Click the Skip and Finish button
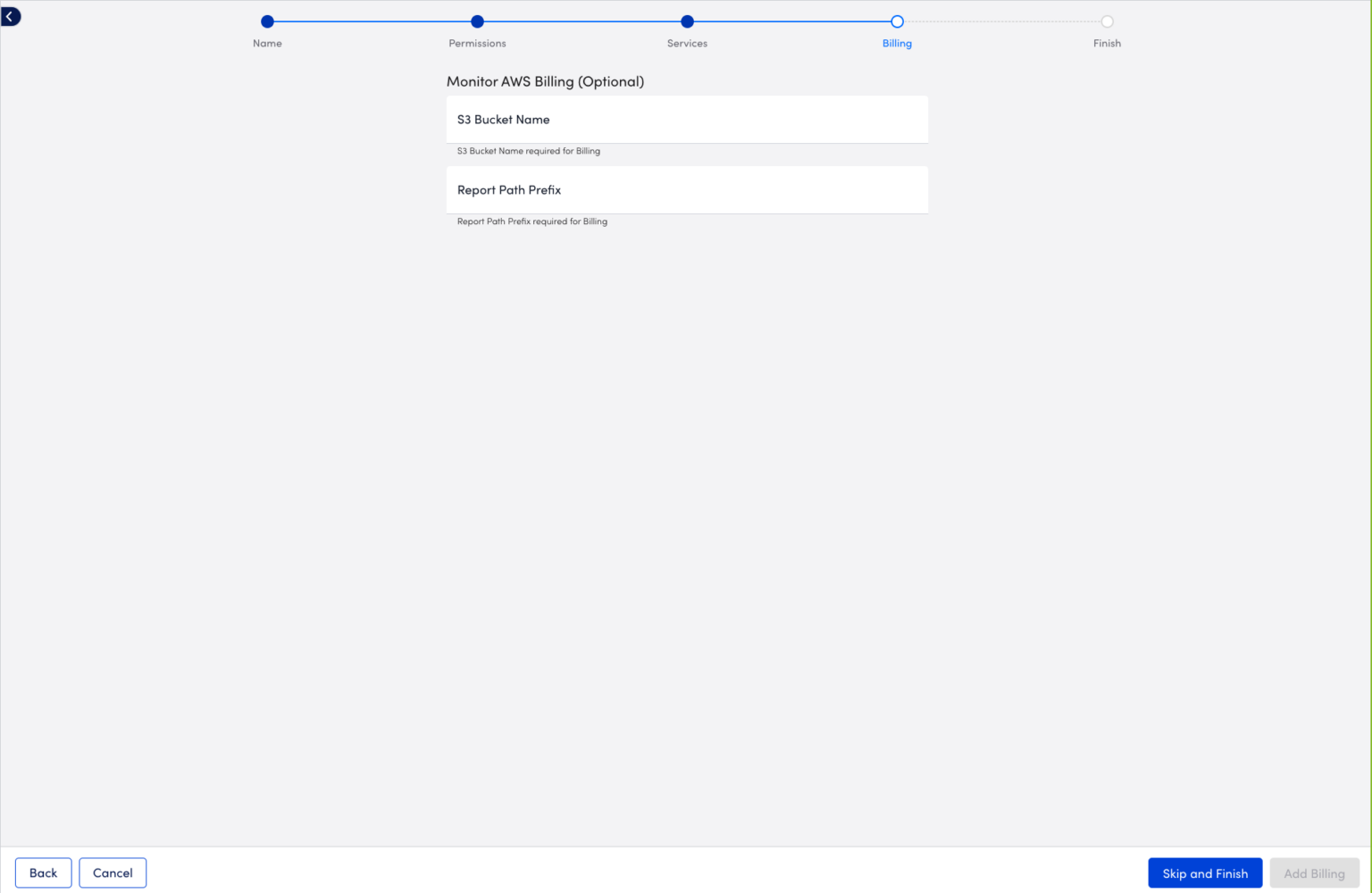 tap(1205, 872)
